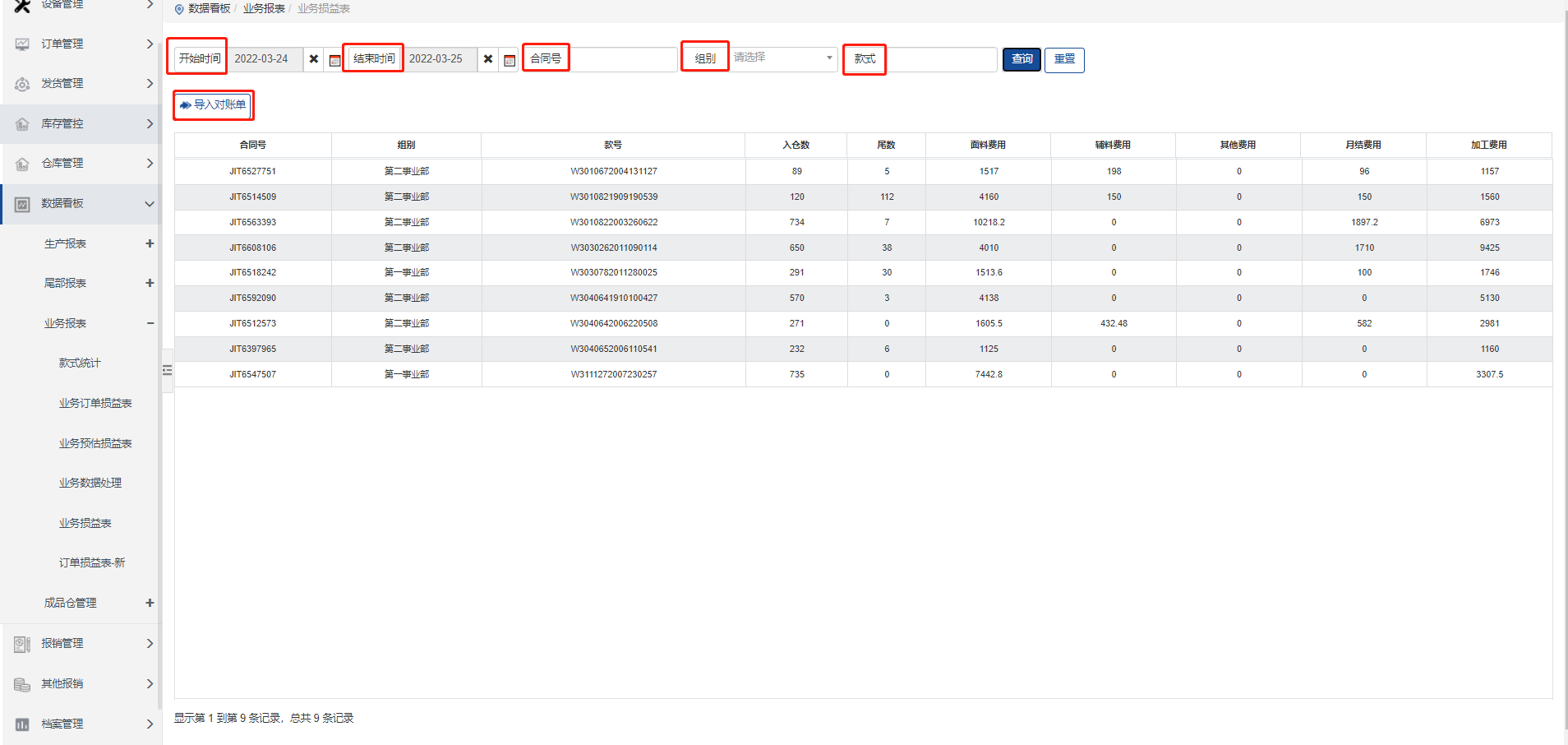Open the end date calendar picker

point(510,60)
